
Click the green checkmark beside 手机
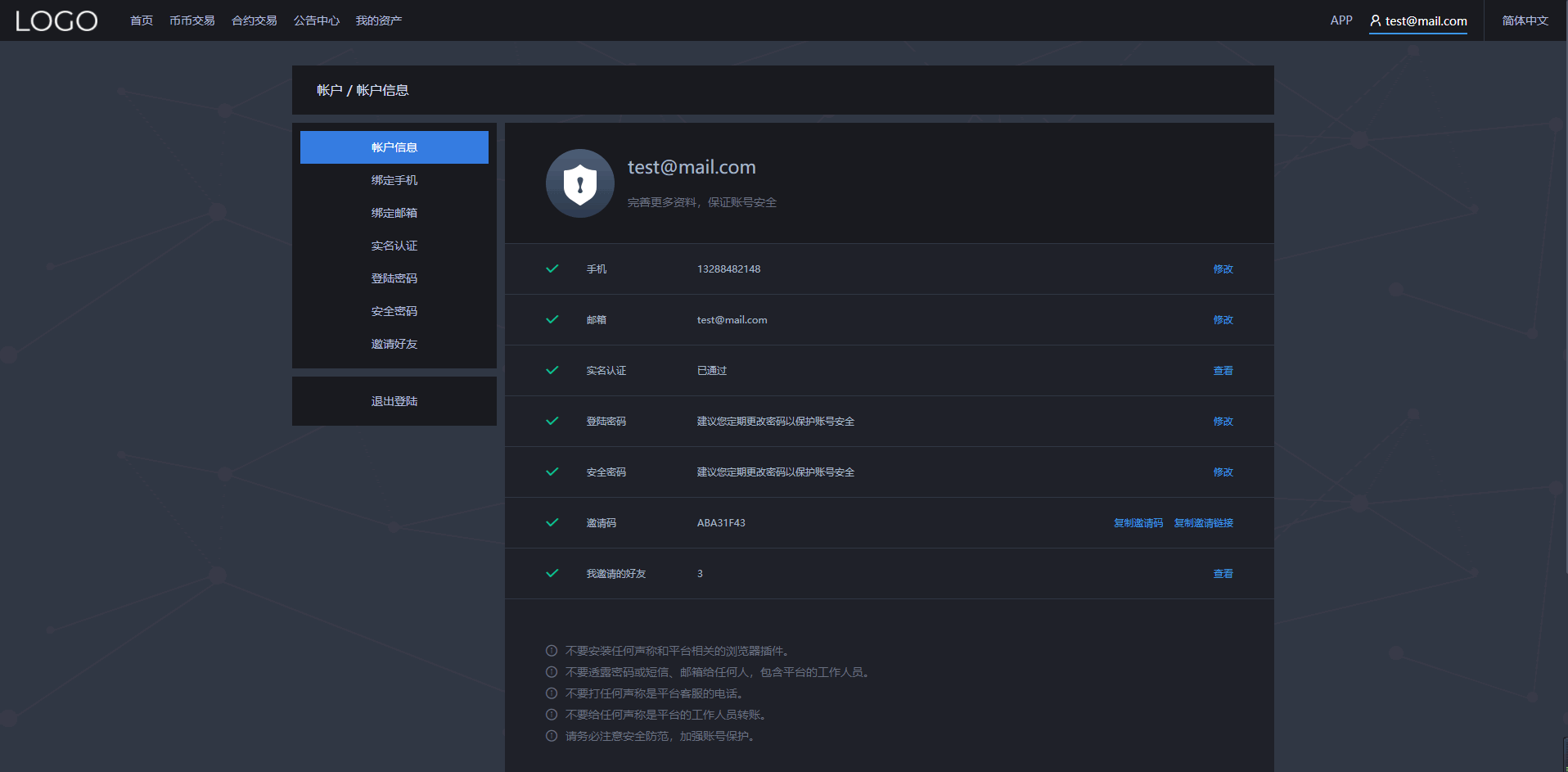[x=552, y=269]
